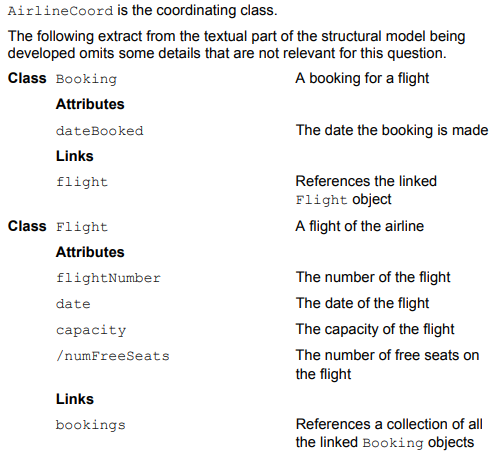The image size is (495, 454).
Task: Click 'References a collection of all' text
Action: tap(389, 424)
